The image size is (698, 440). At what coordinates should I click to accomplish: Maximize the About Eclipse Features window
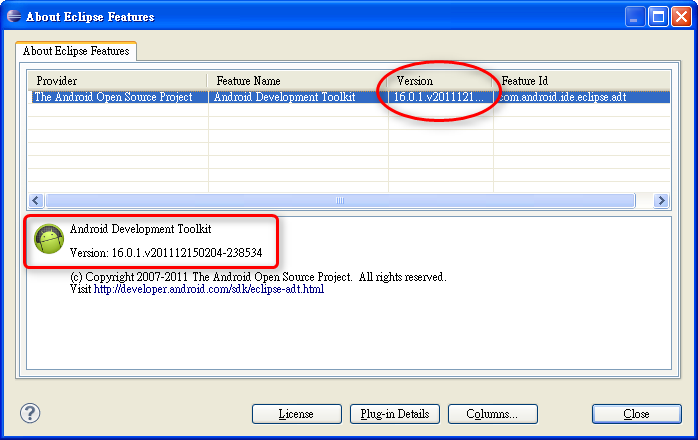(658, 17)
